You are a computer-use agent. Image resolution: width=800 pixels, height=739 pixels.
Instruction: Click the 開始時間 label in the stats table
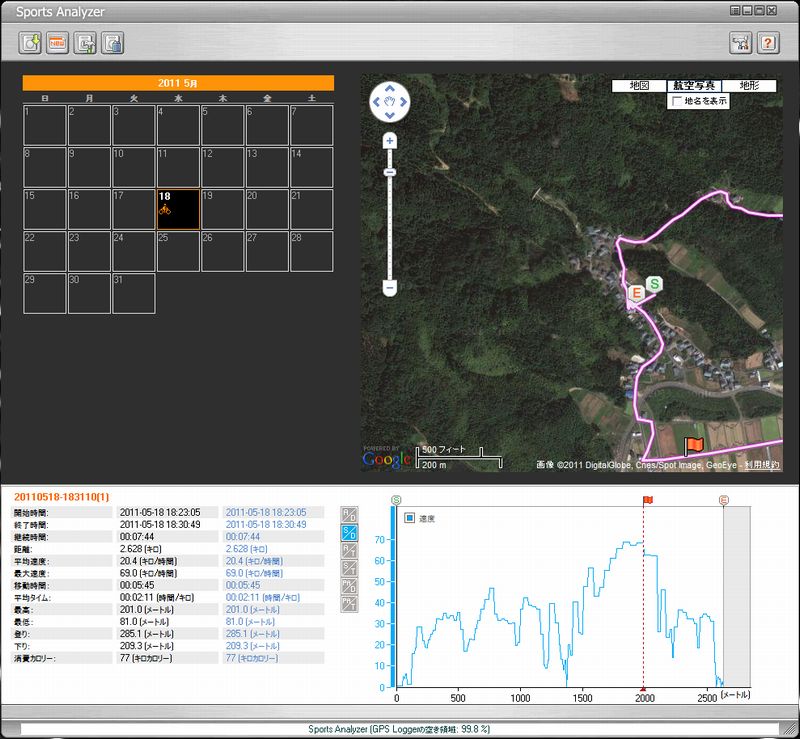coord(31,513)
